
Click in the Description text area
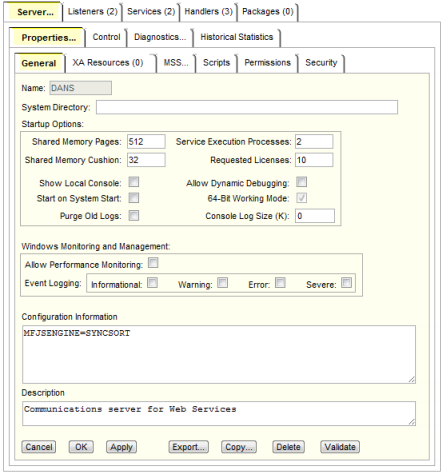(x=219, y=413)
